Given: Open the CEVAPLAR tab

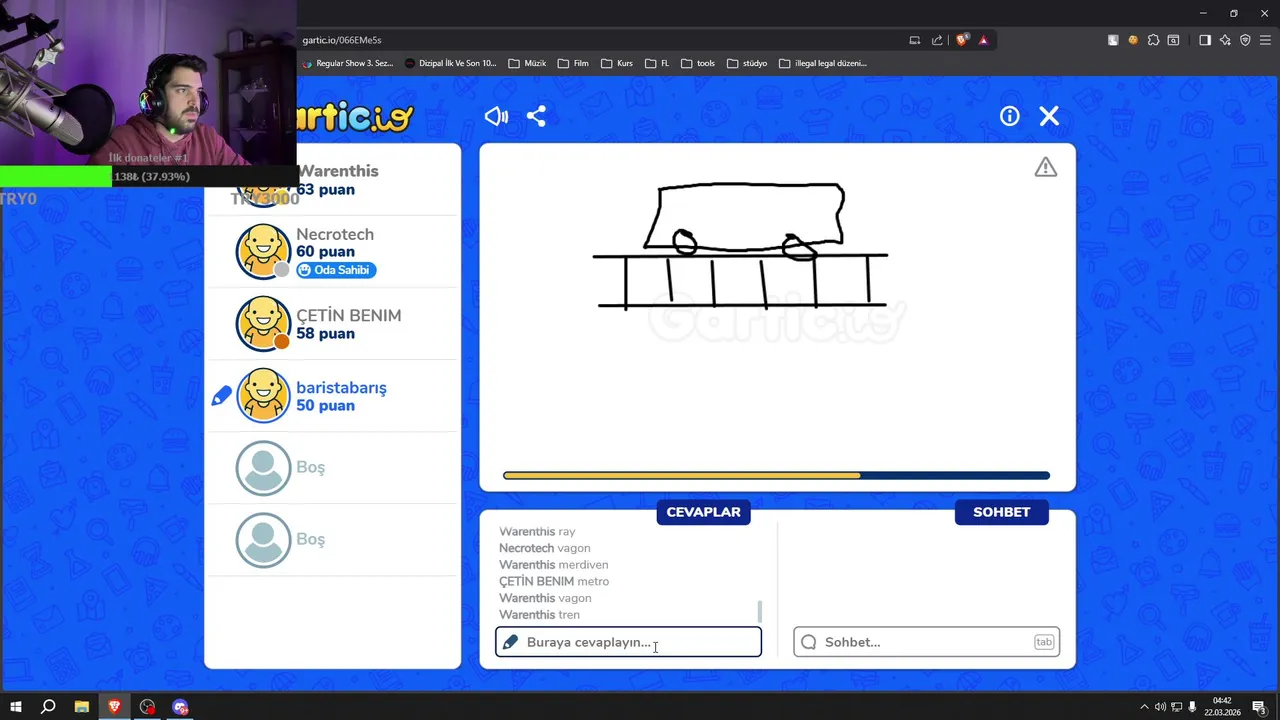Looking at the screenshot, I should tap(703, 512).
